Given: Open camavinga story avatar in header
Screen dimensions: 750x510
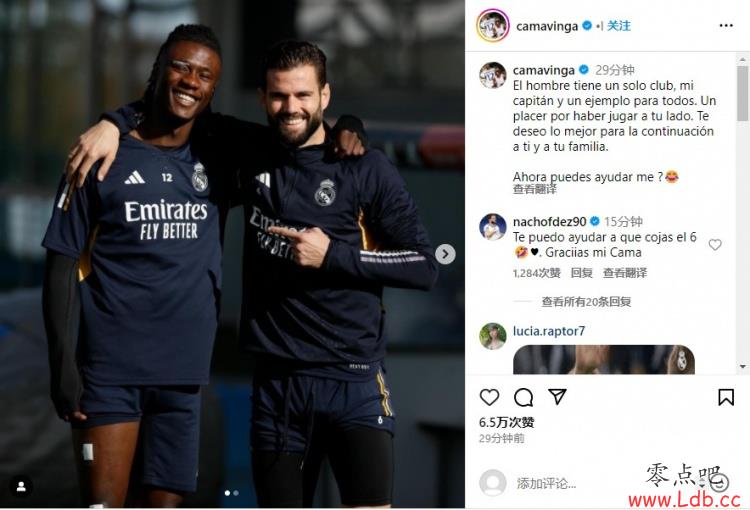Looking at the screenshot, I should tap(492, 25).
